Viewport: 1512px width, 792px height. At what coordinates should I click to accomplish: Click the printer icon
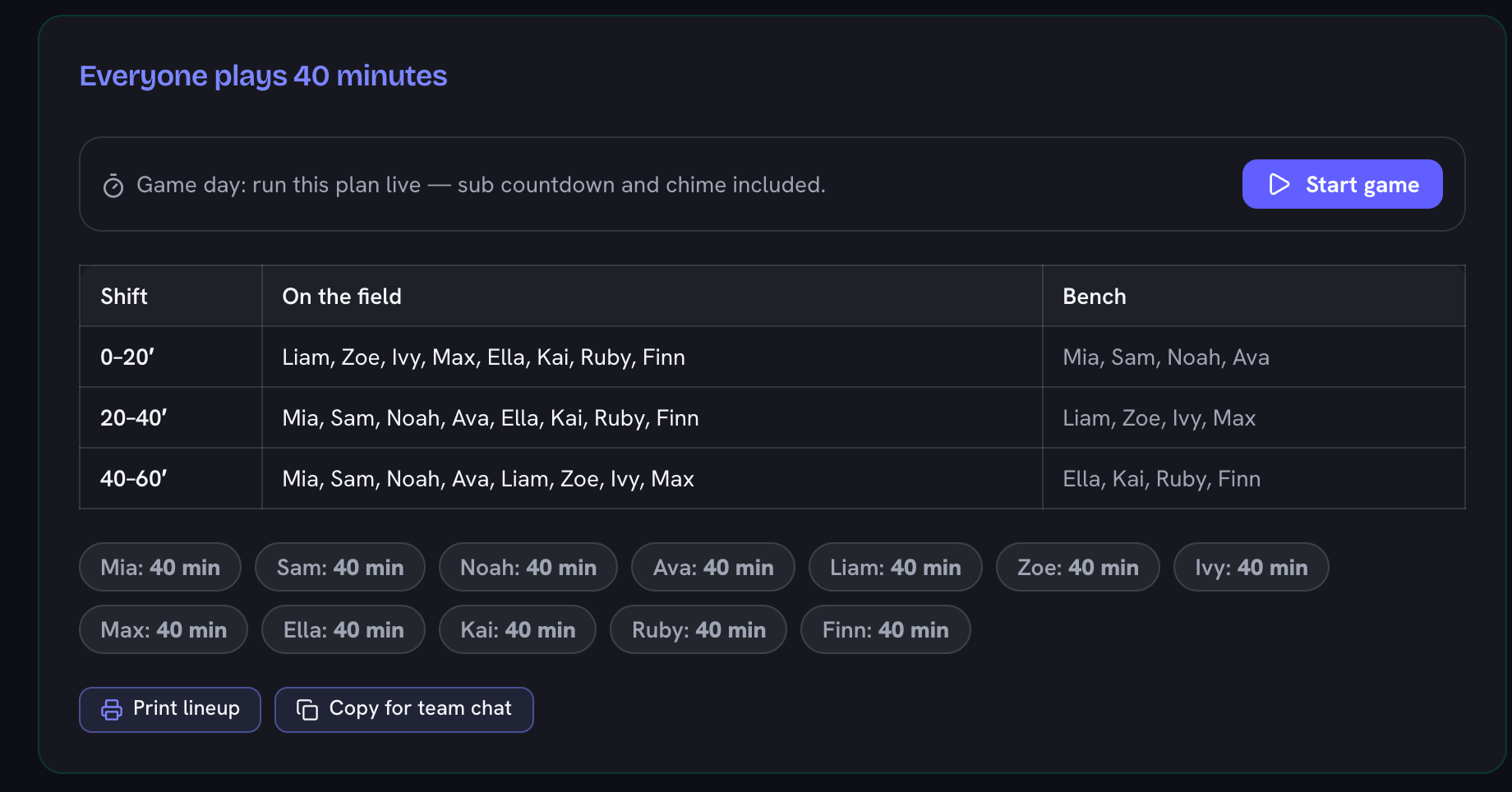click(112, 710)
